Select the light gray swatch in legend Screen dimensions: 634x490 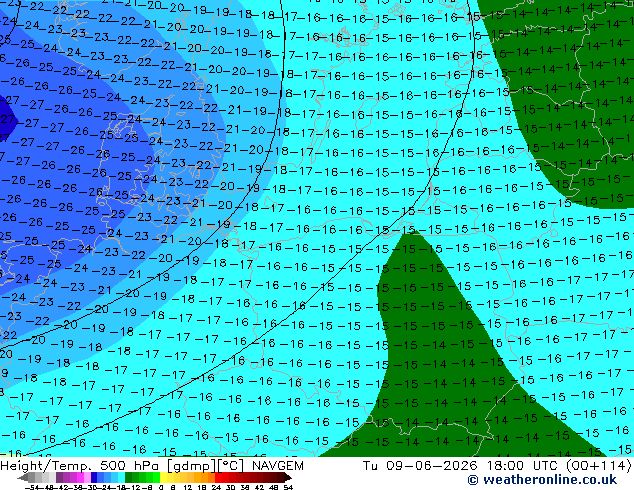click(52, 478)
